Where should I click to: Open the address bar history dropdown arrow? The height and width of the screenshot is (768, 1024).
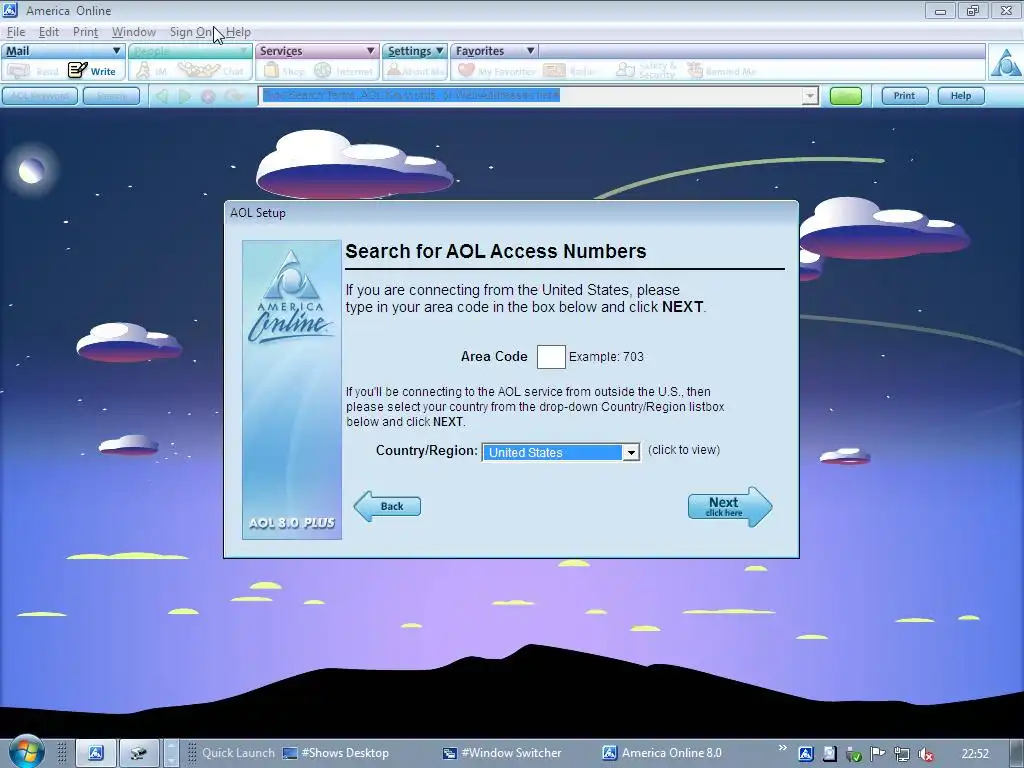point(810,96)
